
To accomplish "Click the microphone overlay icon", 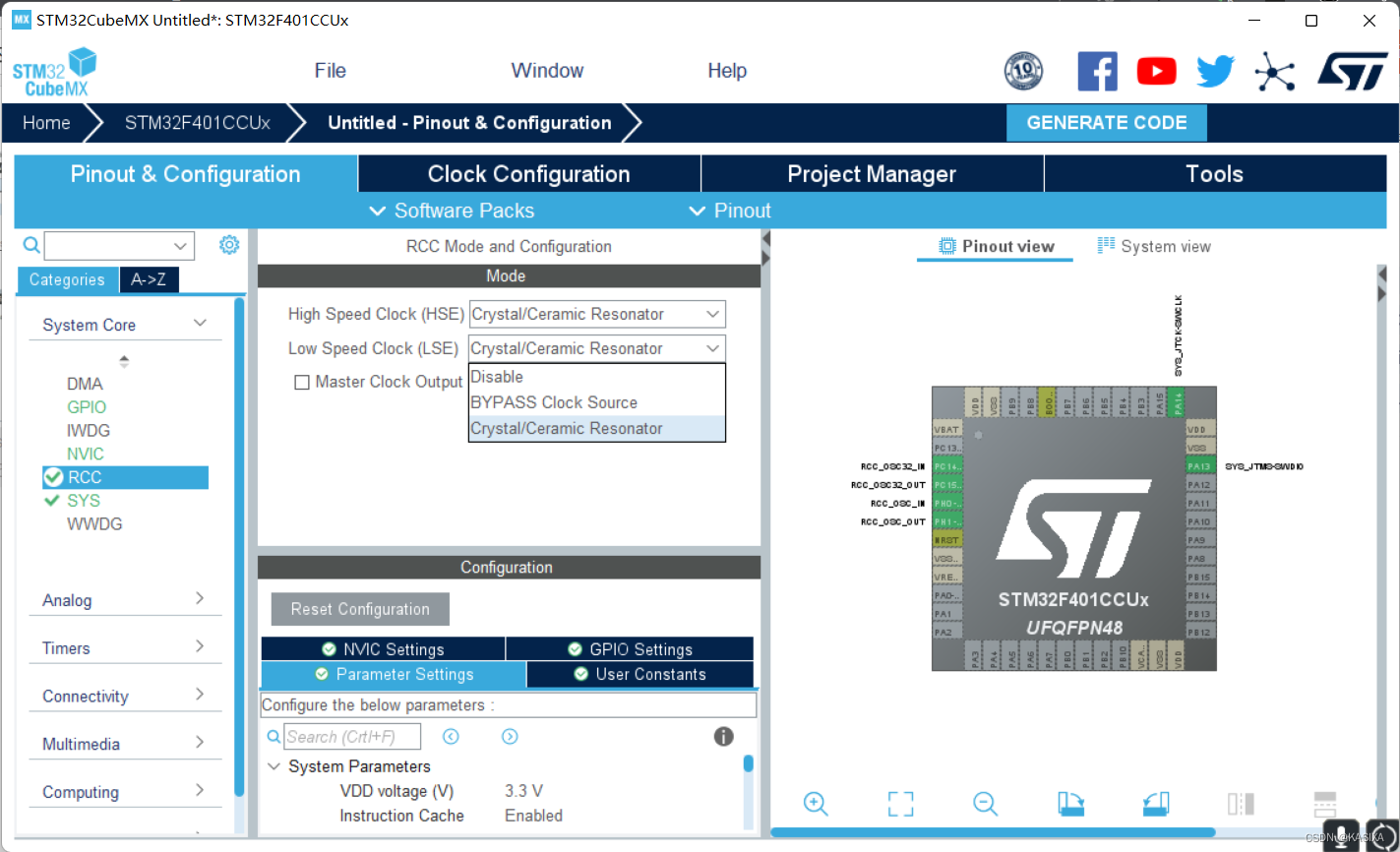I will 1341,834.
